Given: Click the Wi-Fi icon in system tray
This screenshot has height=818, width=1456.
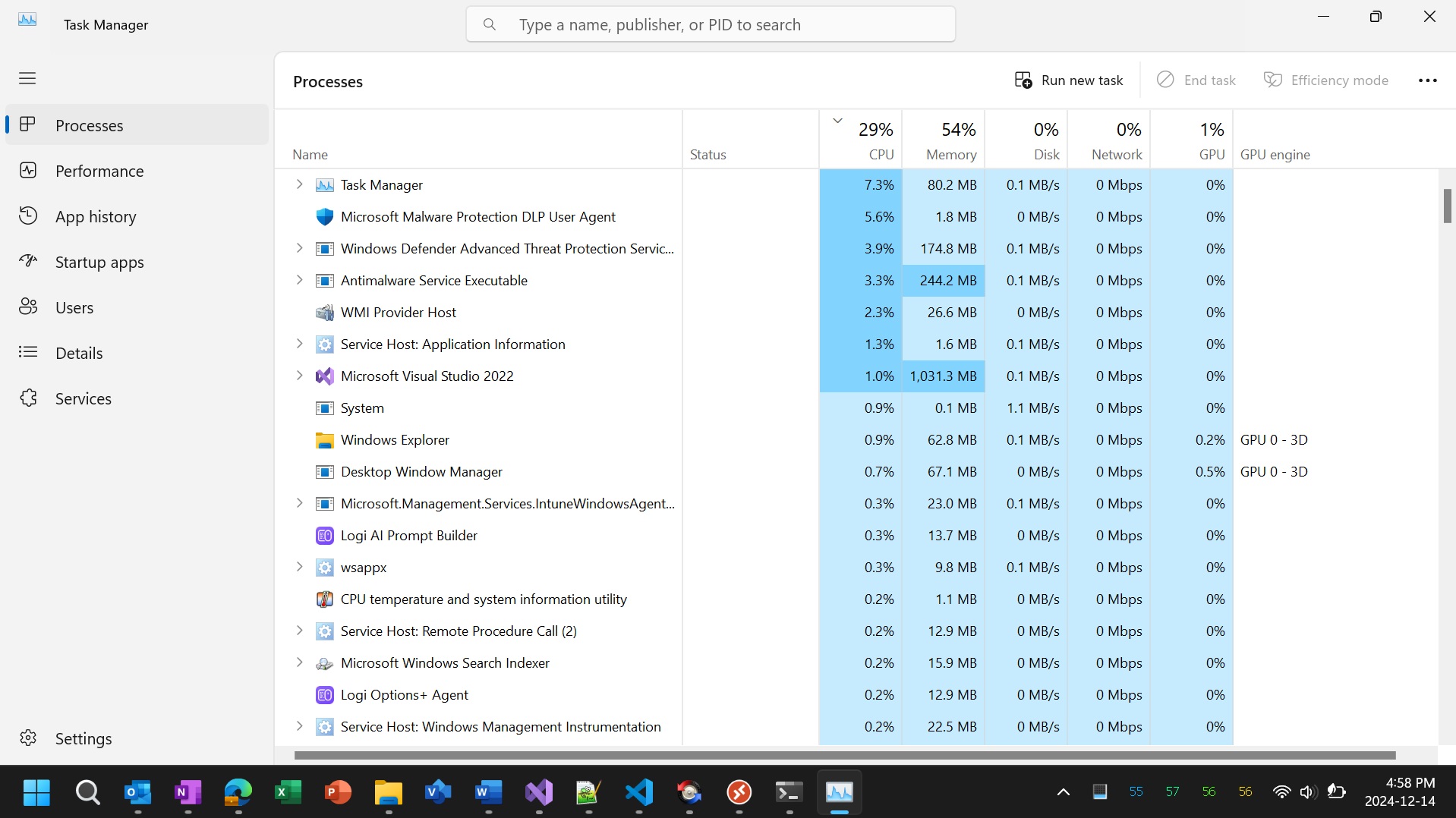Looking at the screenshot, I should click(1281, 792).
